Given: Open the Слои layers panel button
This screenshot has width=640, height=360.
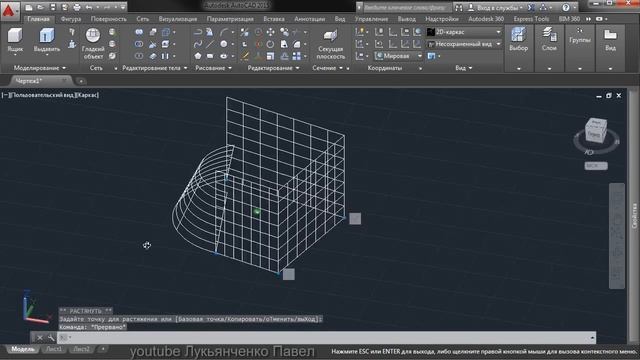Looking at the screenshot, I should [549, 40].
